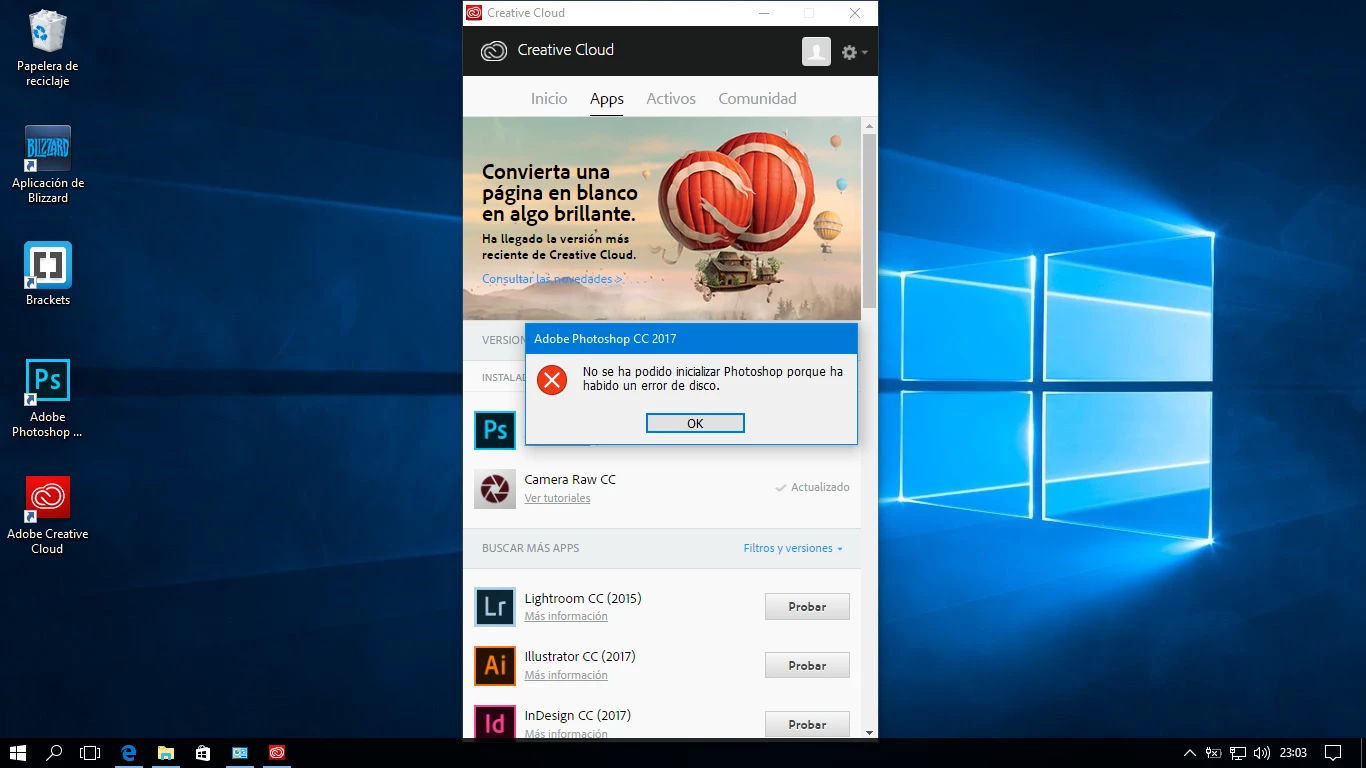The height and width of the screenshot is (768, 1366).
Task: Click the taskbar search magnifier icon
Action: click(55, 752)
